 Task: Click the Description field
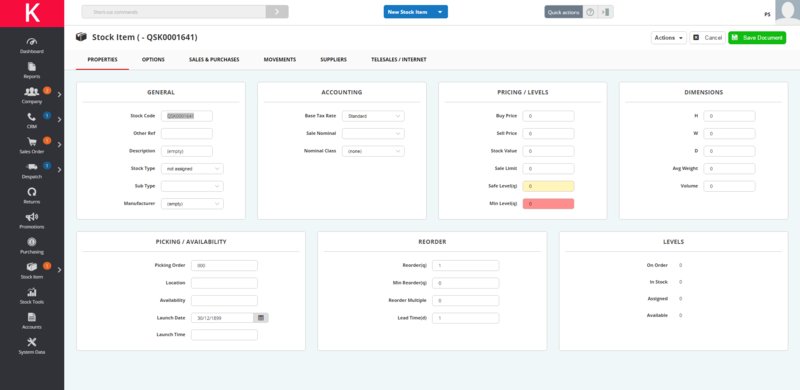coord(187,151)
